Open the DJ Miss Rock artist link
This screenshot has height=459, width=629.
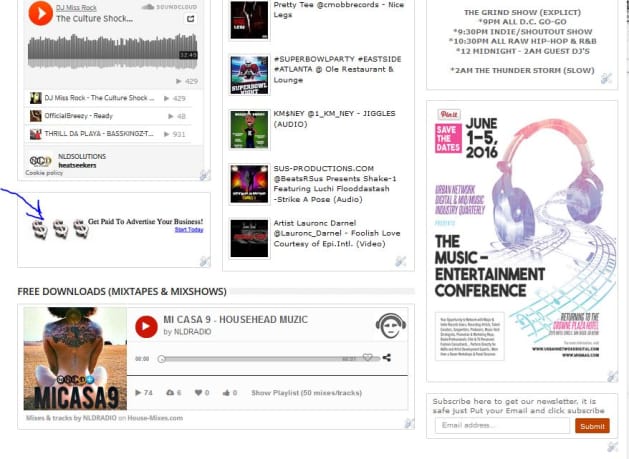[76, 8]
